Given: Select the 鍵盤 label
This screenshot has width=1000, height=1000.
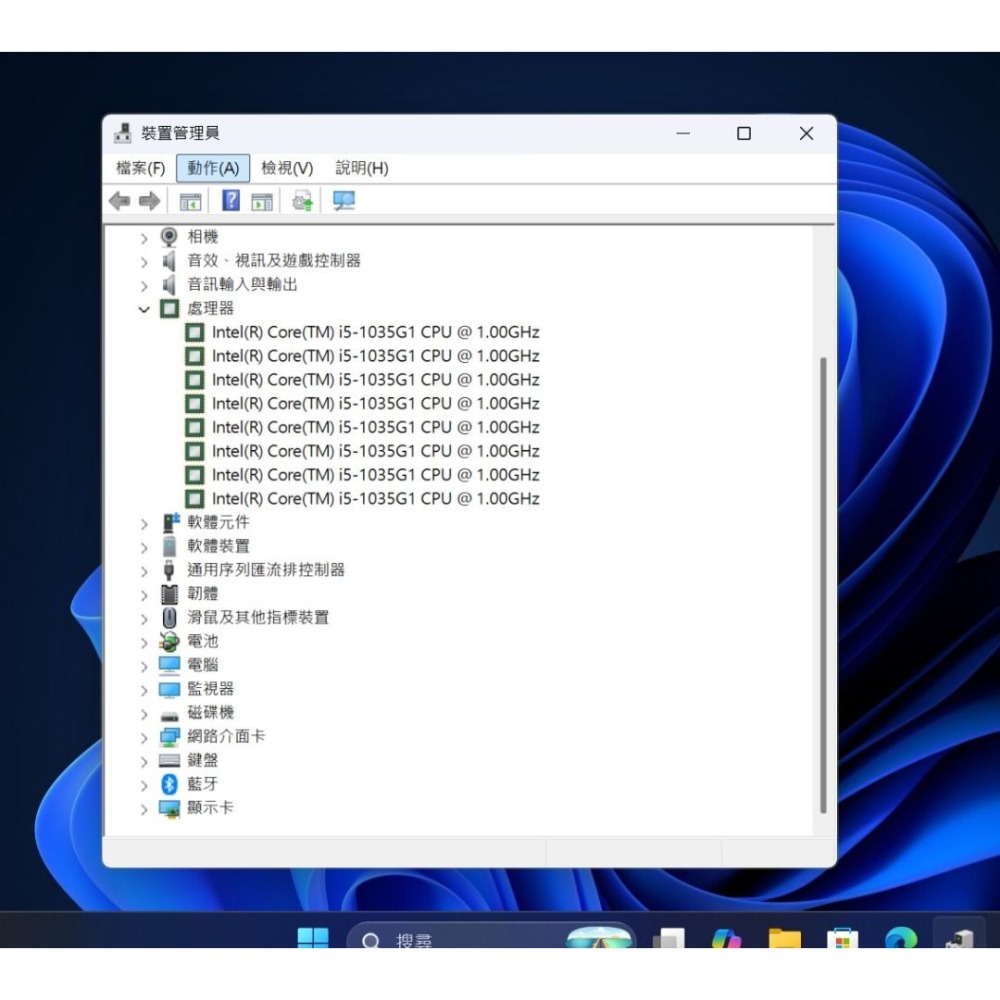Looking at the screenshot, I should click(203, 760).
